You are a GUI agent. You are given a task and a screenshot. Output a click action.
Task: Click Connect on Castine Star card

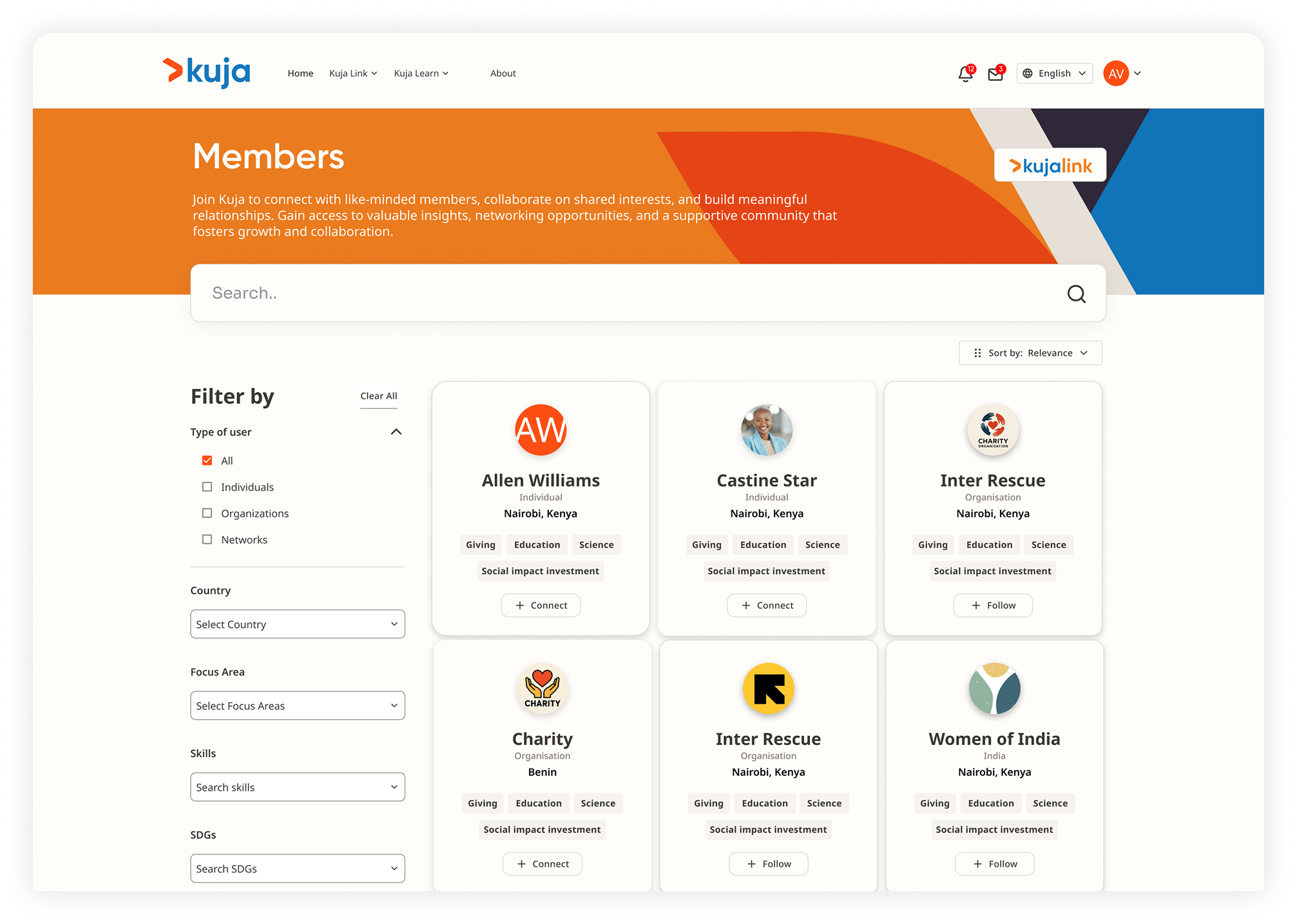767,606
